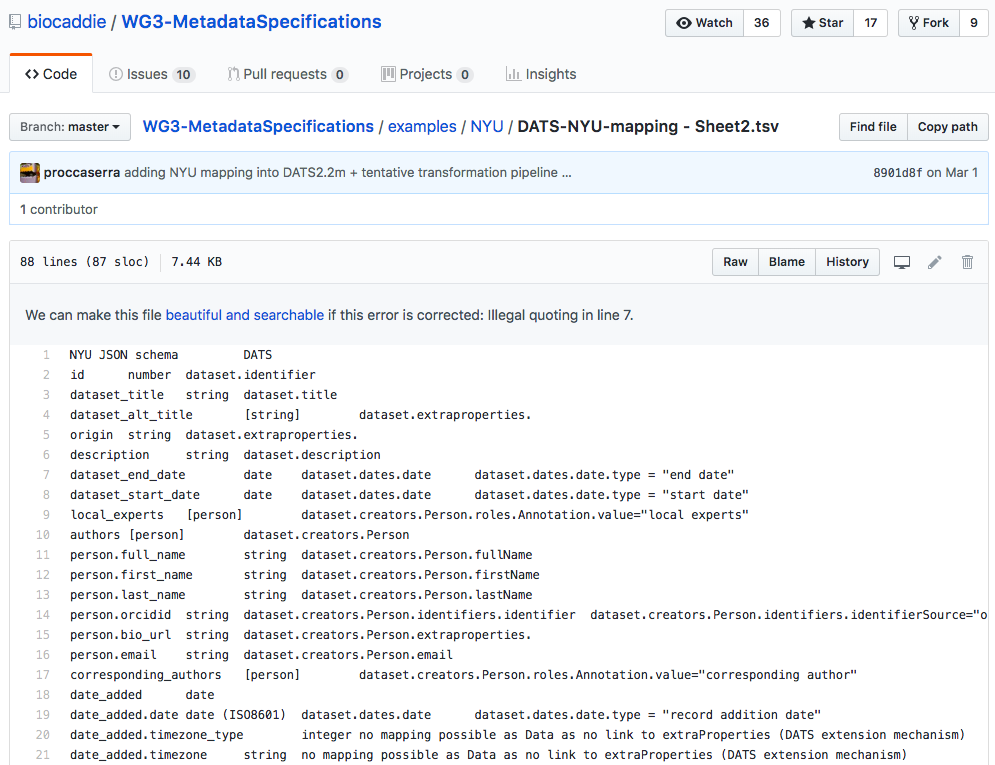Open the NYU breadcrumb folder
Screen dimensions: 995x765
pyautogui.click(x=487, y=126)
